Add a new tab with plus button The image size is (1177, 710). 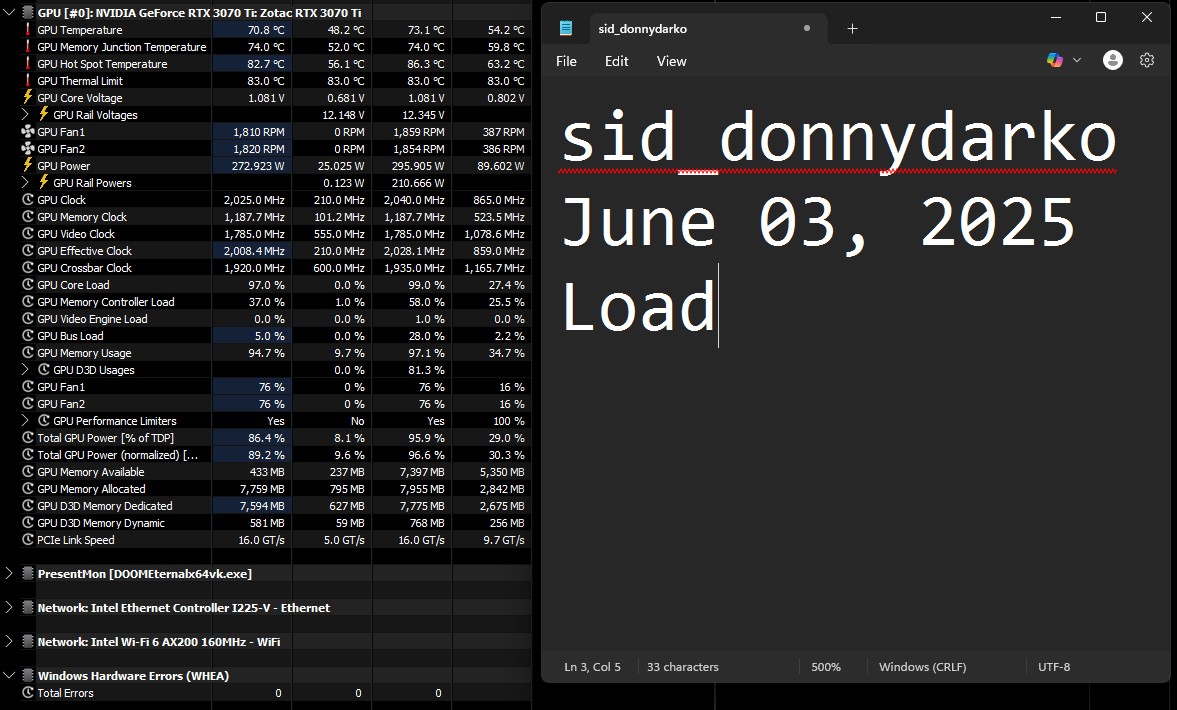click(x=852, y=29)
